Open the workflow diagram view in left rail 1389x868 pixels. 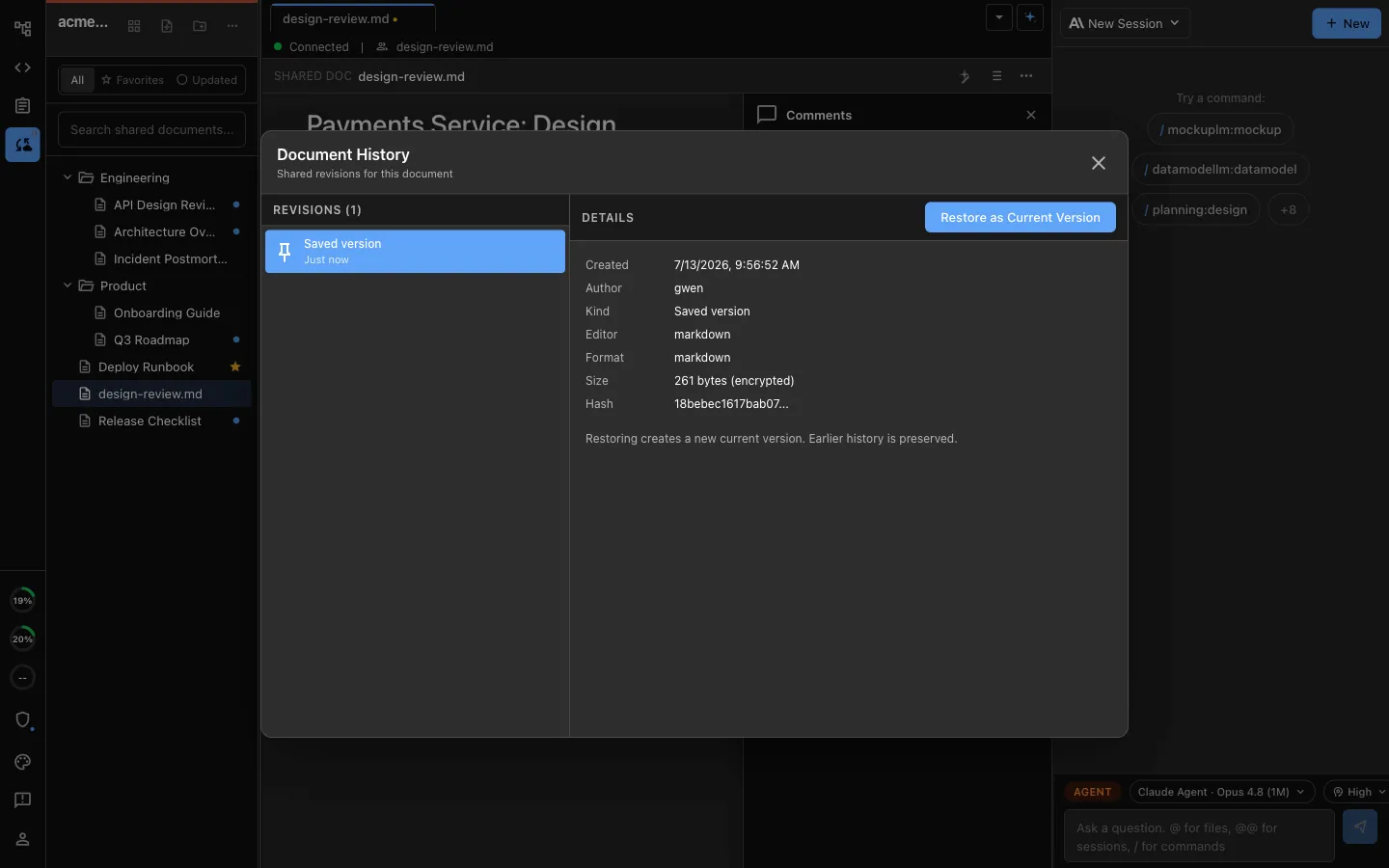[22, 29]
